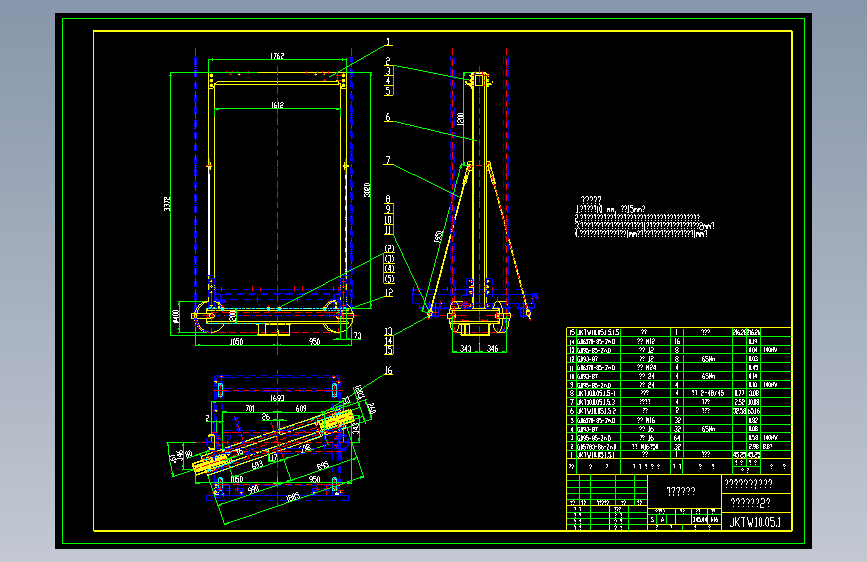Select parenthesized callout (5)
Screen dimensions: 867x562
click(x=389, y=279)
